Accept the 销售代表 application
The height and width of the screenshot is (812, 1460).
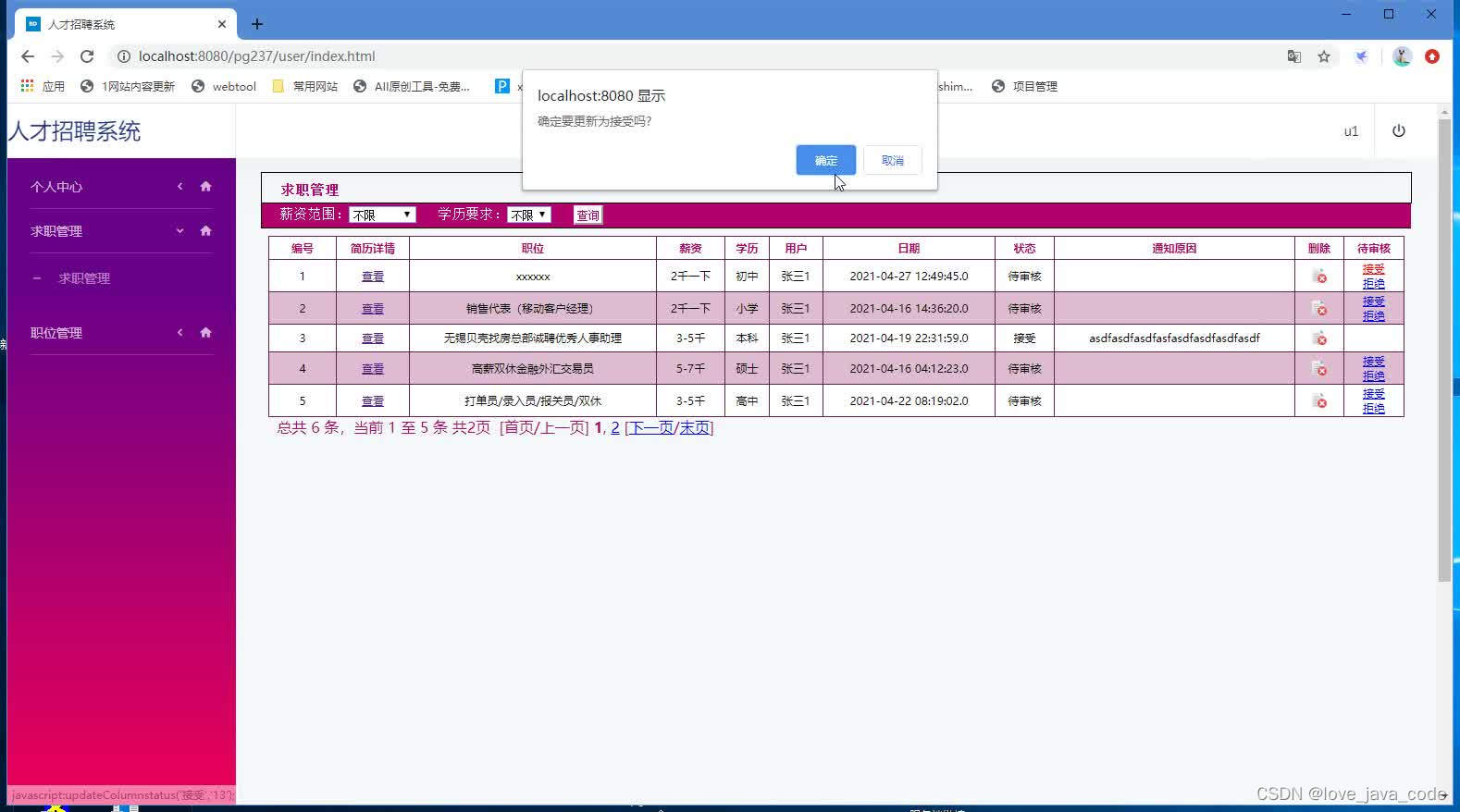1374,301
